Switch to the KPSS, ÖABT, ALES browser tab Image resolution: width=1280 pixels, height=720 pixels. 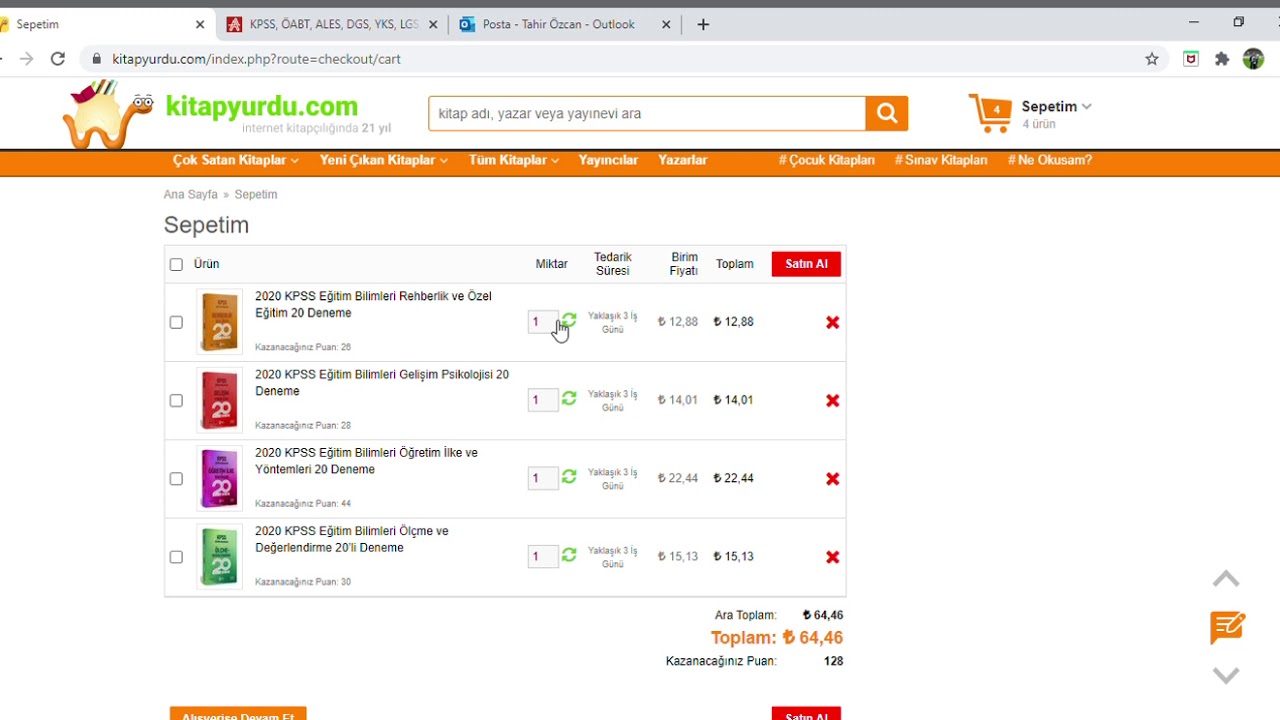(331, 24)
